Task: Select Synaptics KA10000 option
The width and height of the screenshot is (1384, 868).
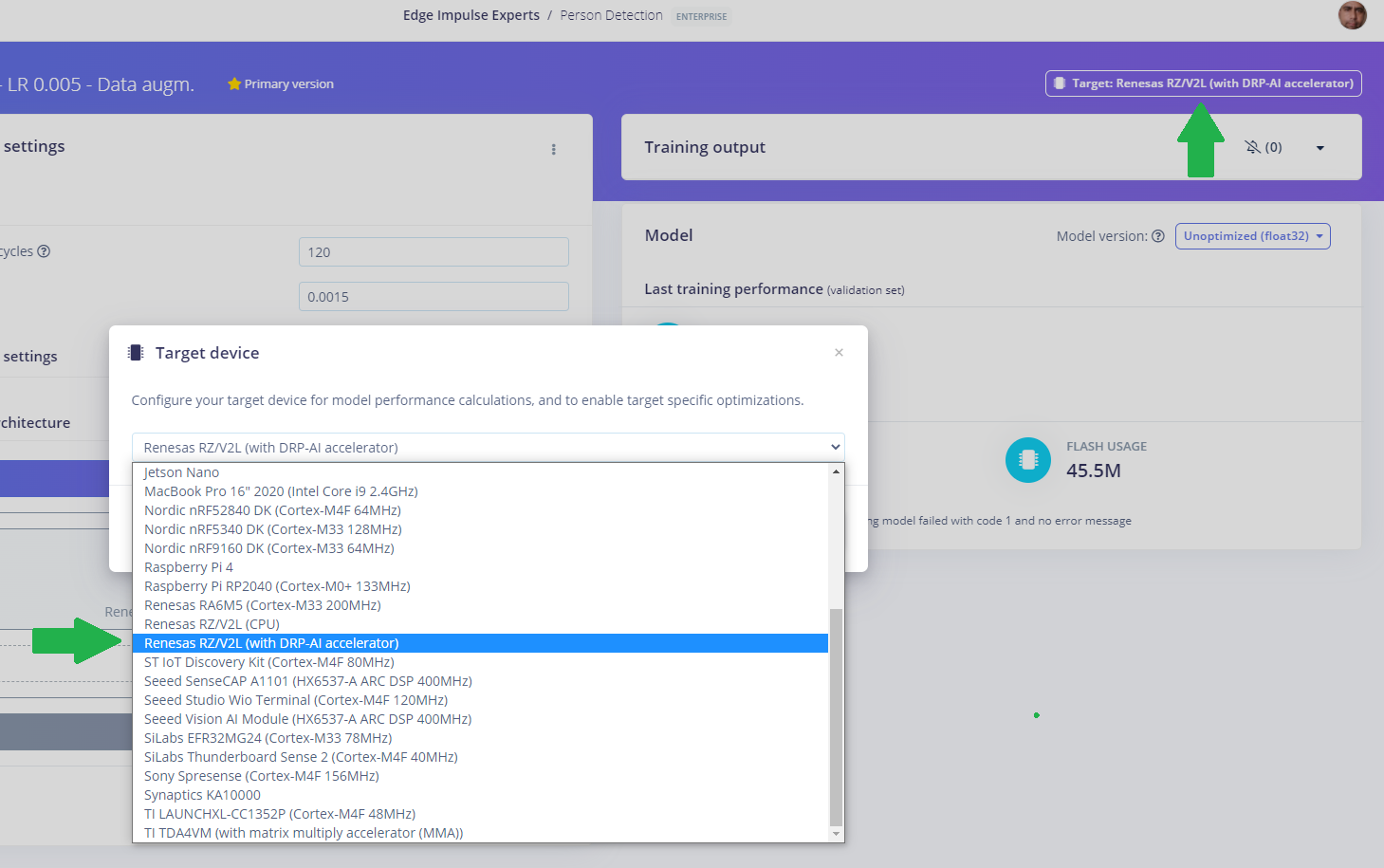Action: (x=480, y=795)
